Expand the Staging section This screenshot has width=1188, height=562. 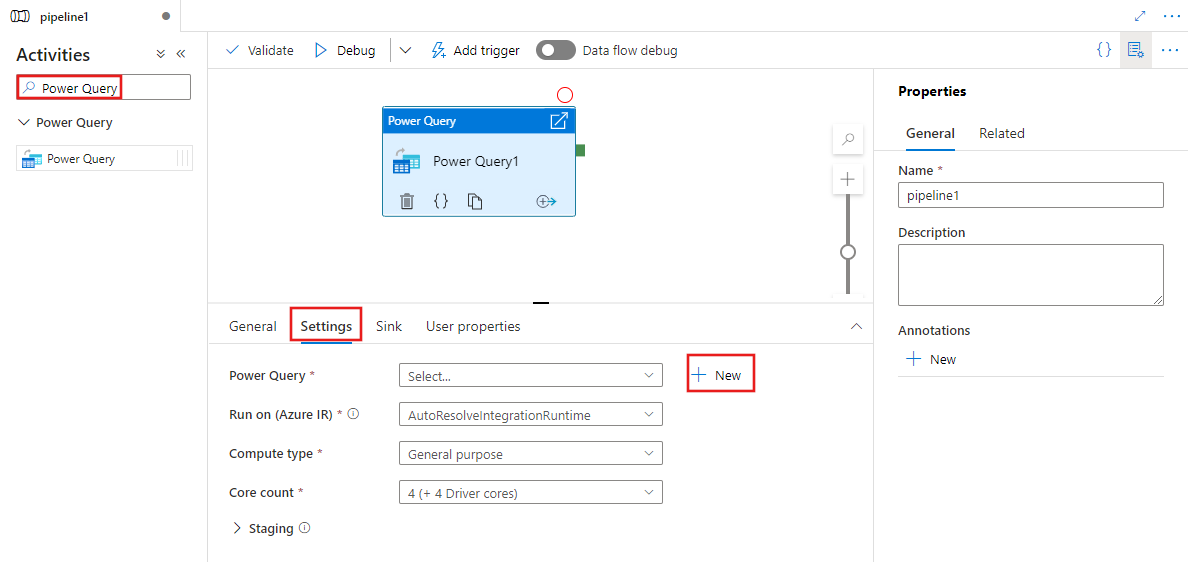tap(237, 528)
